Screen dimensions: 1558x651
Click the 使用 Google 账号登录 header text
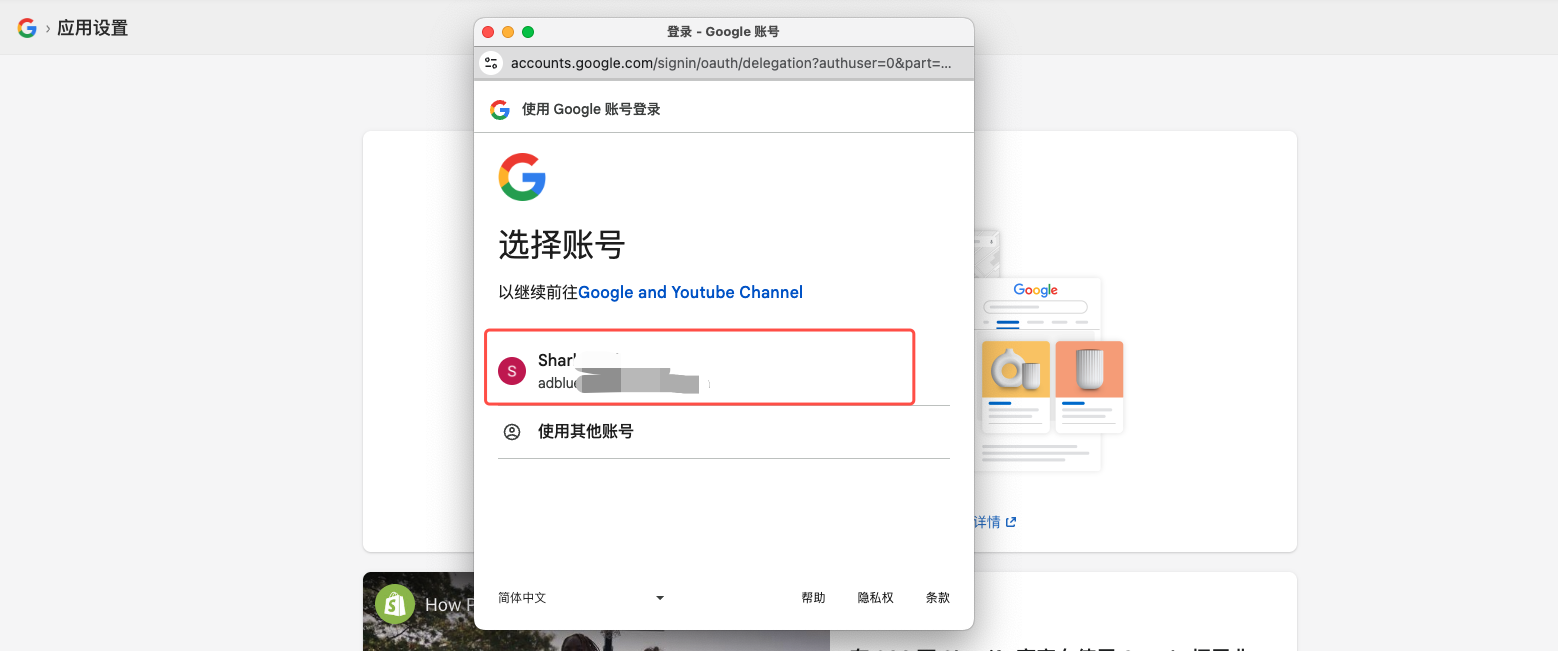[591, 109]
